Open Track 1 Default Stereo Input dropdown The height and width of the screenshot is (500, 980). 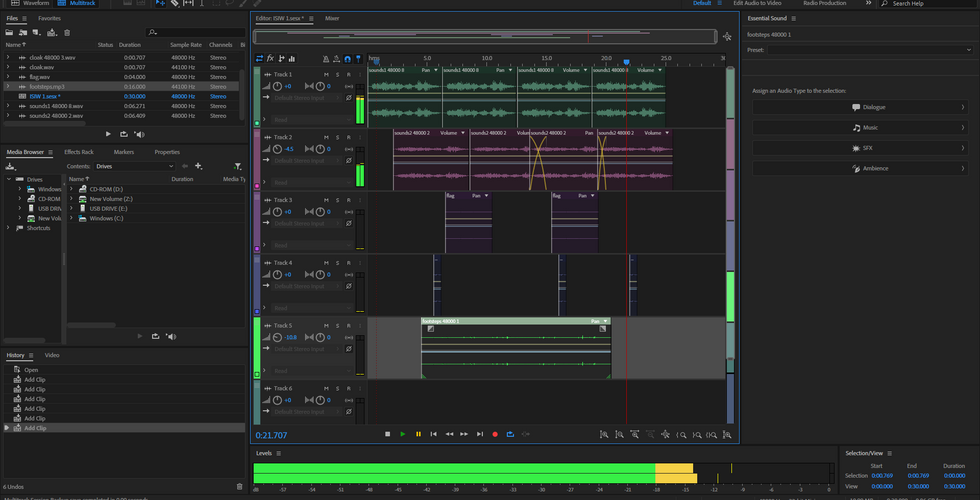(x=307, y=98)
